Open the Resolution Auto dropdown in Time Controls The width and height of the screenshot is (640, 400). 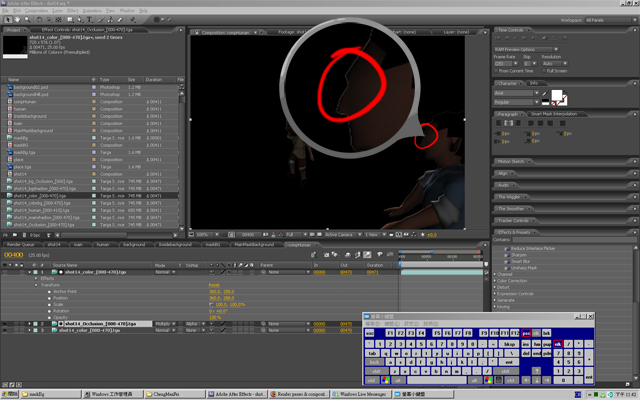pyautogui.click(x=555, y=64)
